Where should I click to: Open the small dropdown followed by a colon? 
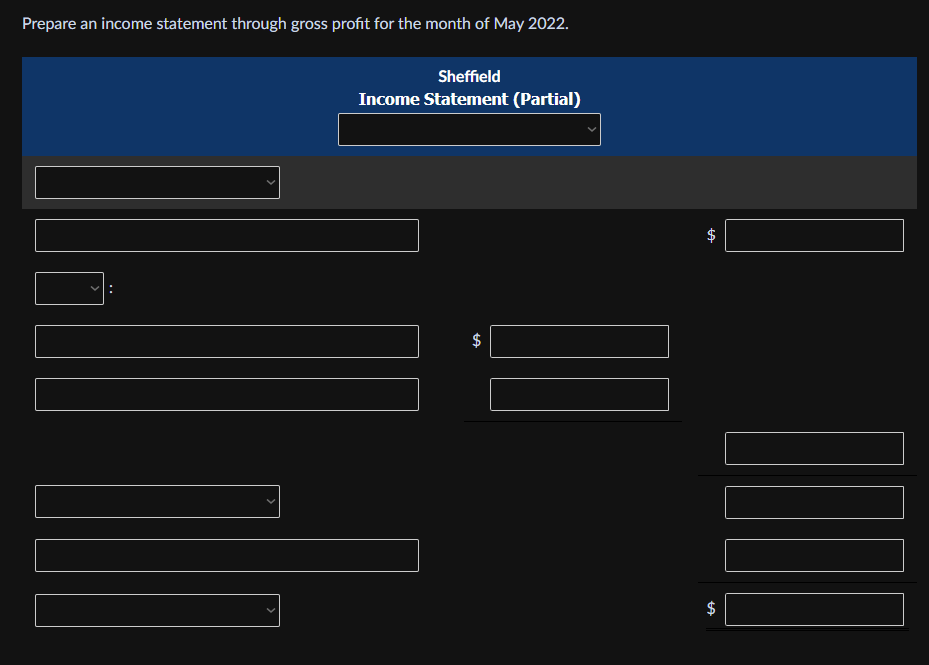(x=69, y=289)
